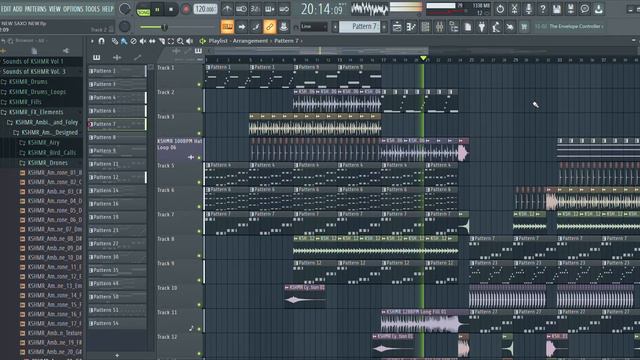Select the Zoom tool in Playlist
Screen dimensions: 640x360
click(180, 41)
